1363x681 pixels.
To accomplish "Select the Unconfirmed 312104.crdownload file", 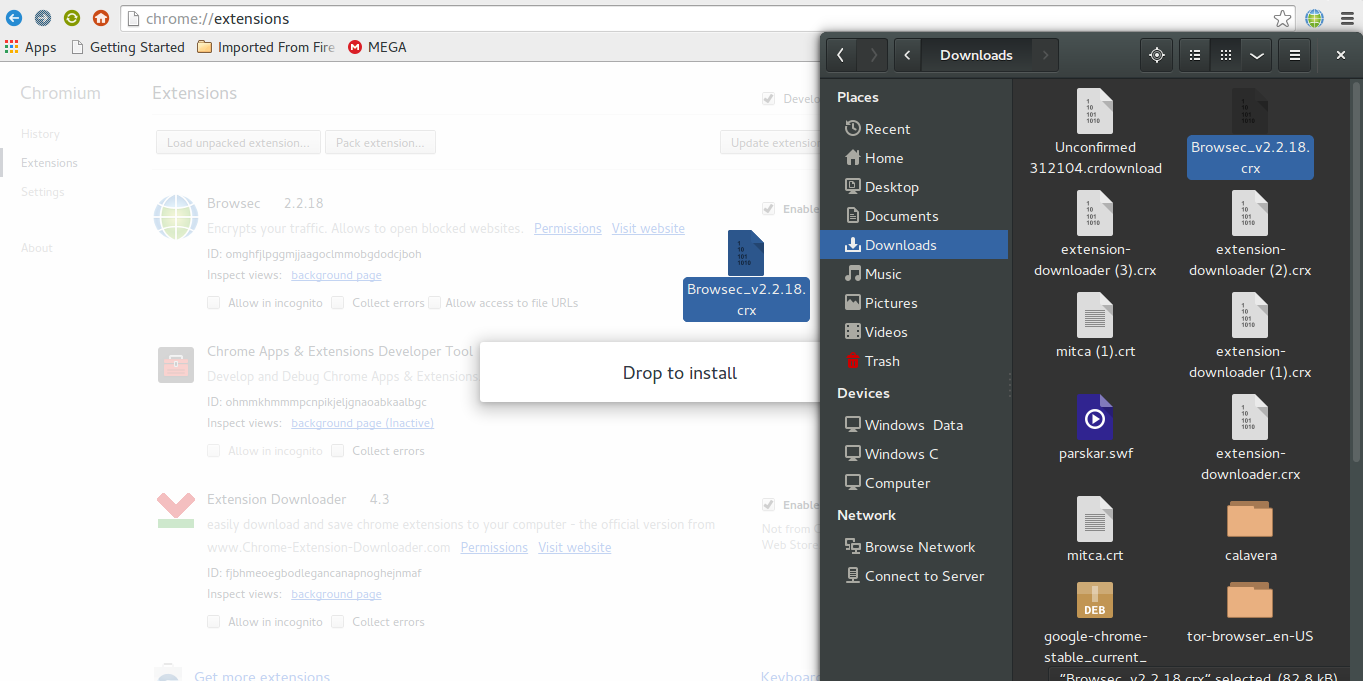I will point(1095,132).
